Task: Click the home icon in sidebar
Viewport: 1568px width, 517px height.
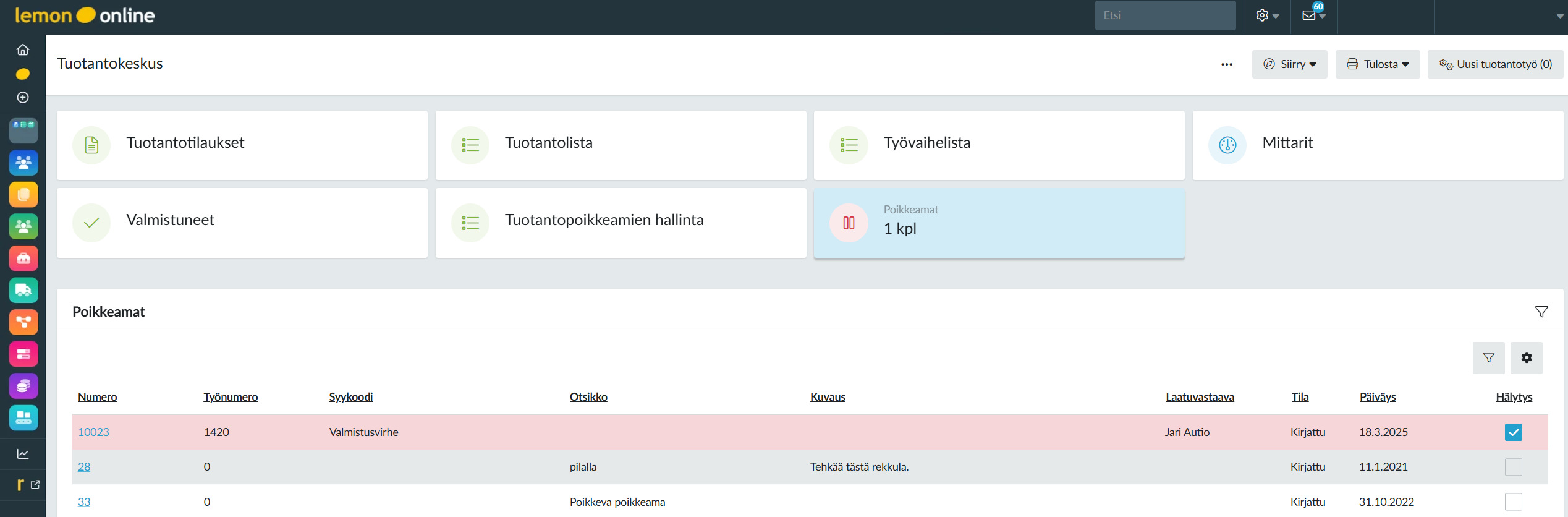Action: point(23,49)
